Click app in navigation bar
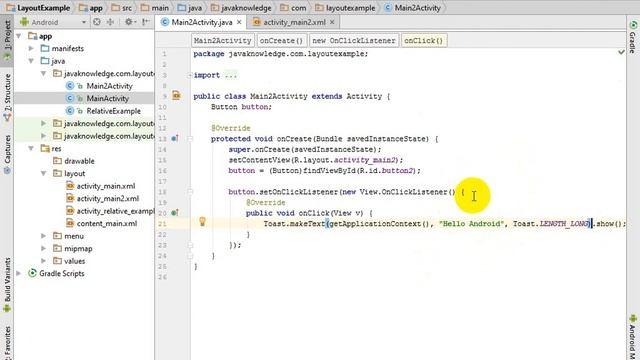Viewport: 640px width, 360px height. click(91, 8)
